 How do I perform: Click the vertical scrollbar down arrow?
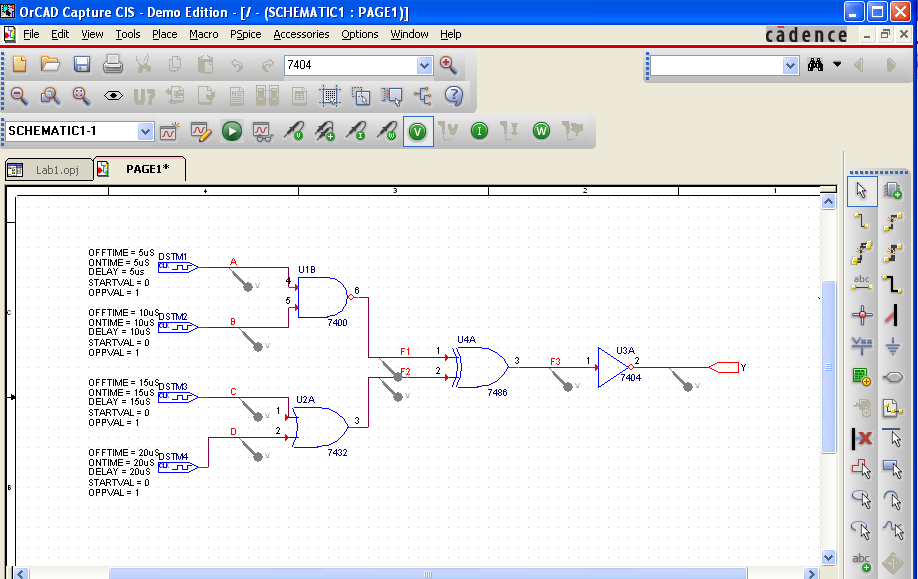coord(828,557)
